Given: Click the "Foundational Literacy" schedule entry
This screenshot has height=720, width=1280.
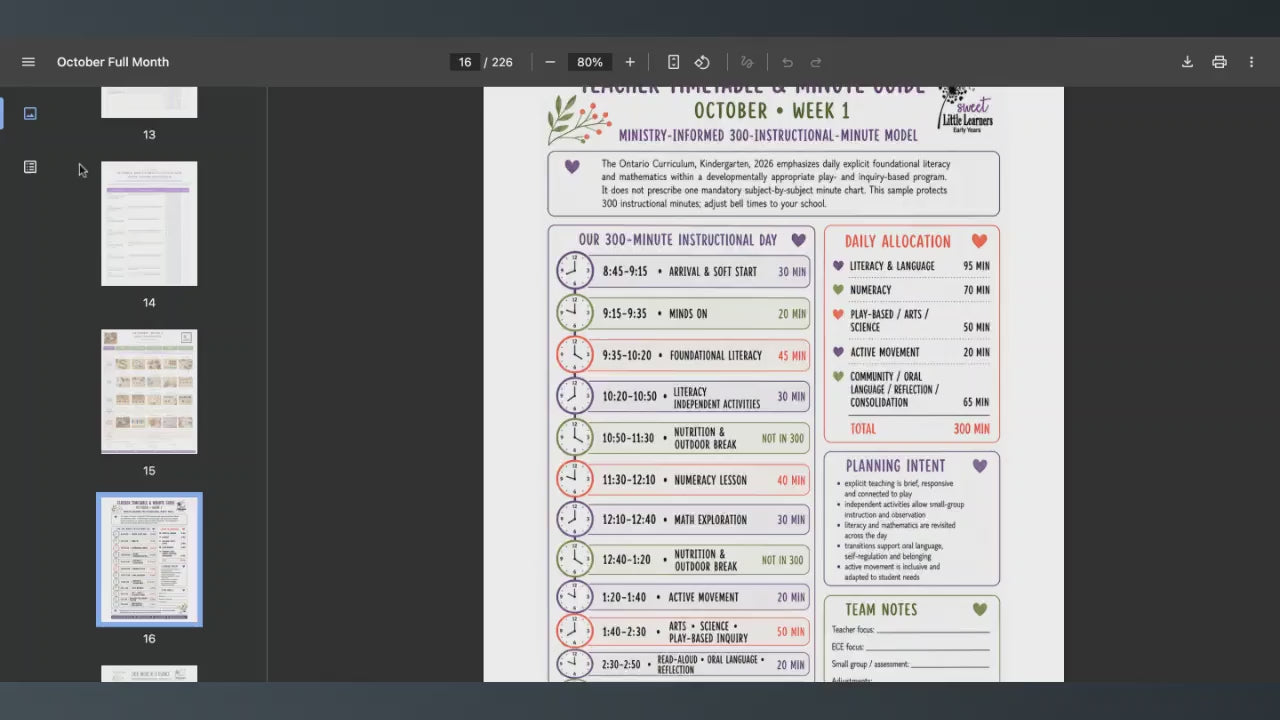Looking at the screenshot, I should pos(716,356).
